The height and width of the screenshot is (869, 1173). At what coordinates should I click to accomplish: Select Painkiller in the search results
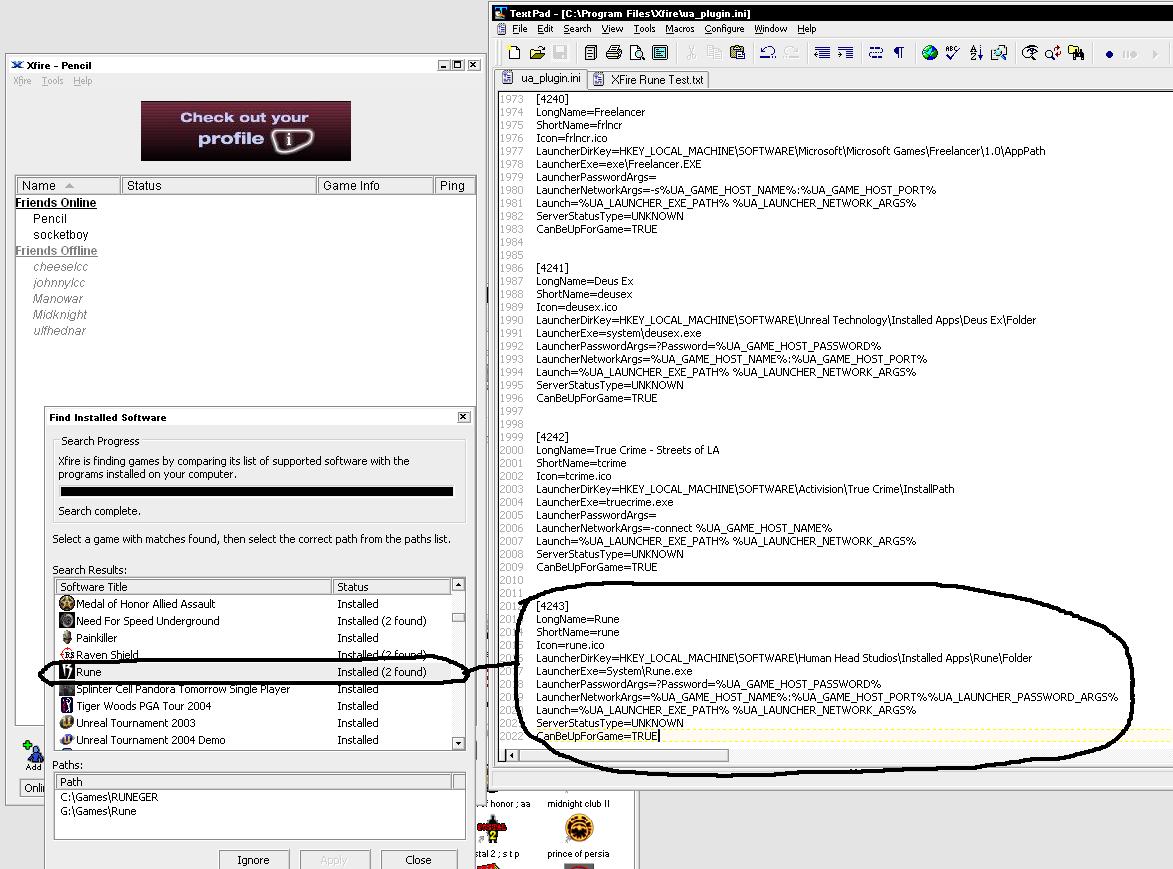[254, 638]
